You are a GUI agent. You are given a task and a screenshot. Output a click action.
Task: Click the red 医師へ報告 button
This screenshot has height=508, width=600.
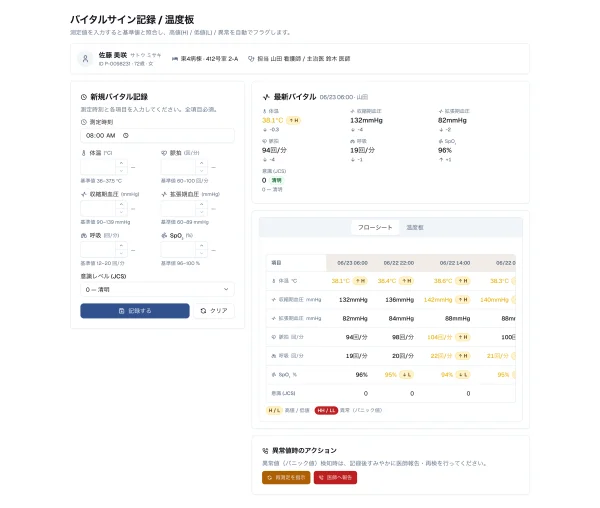[336, 478]
